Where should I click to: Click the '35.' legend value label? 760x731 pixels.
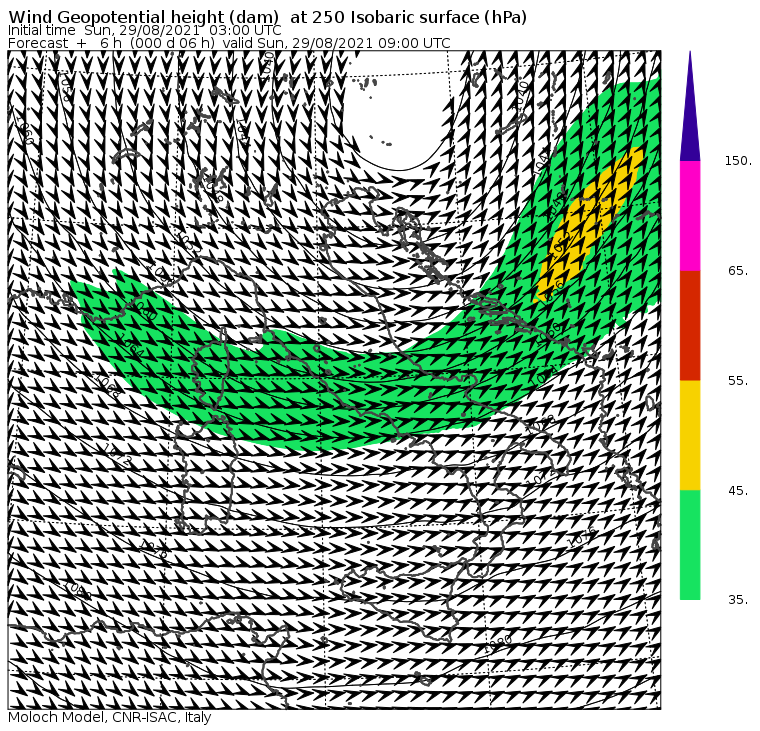738,600
